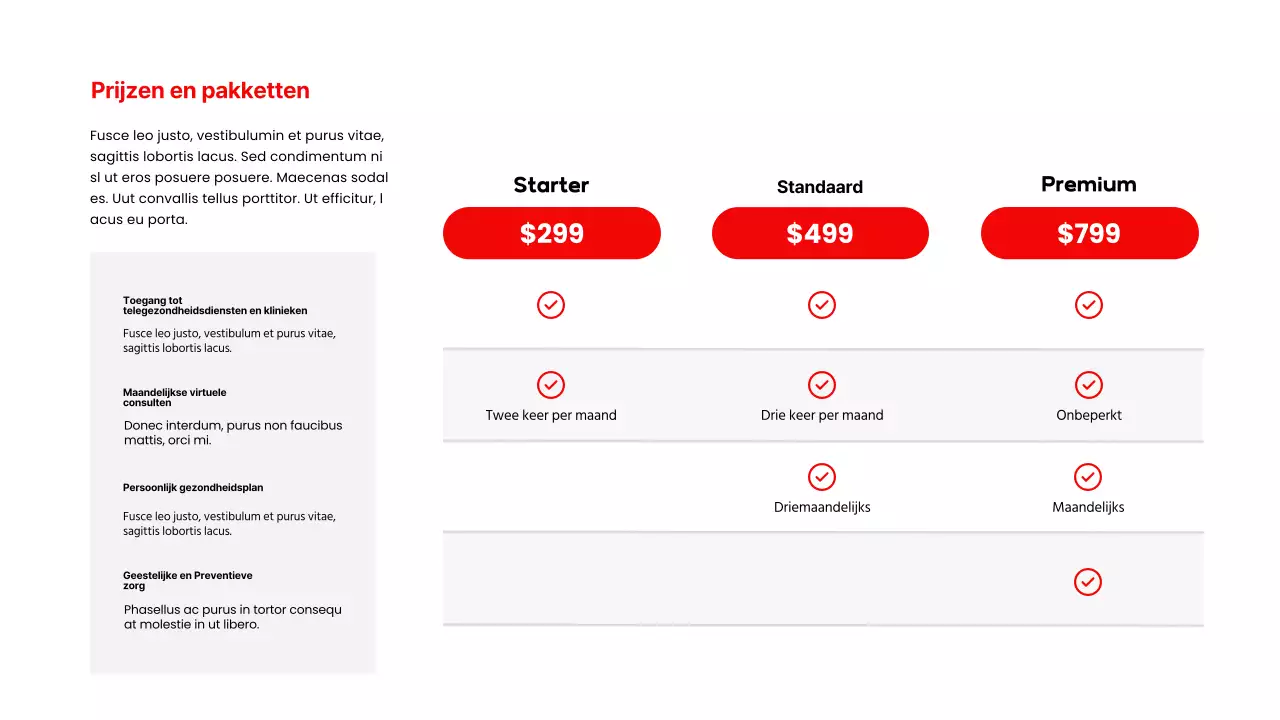The width and height of the screenshot is (1280, 720).
Task: Choose the $499 Standaard price button
Action: pyautogui.click(x=820, y=233)
